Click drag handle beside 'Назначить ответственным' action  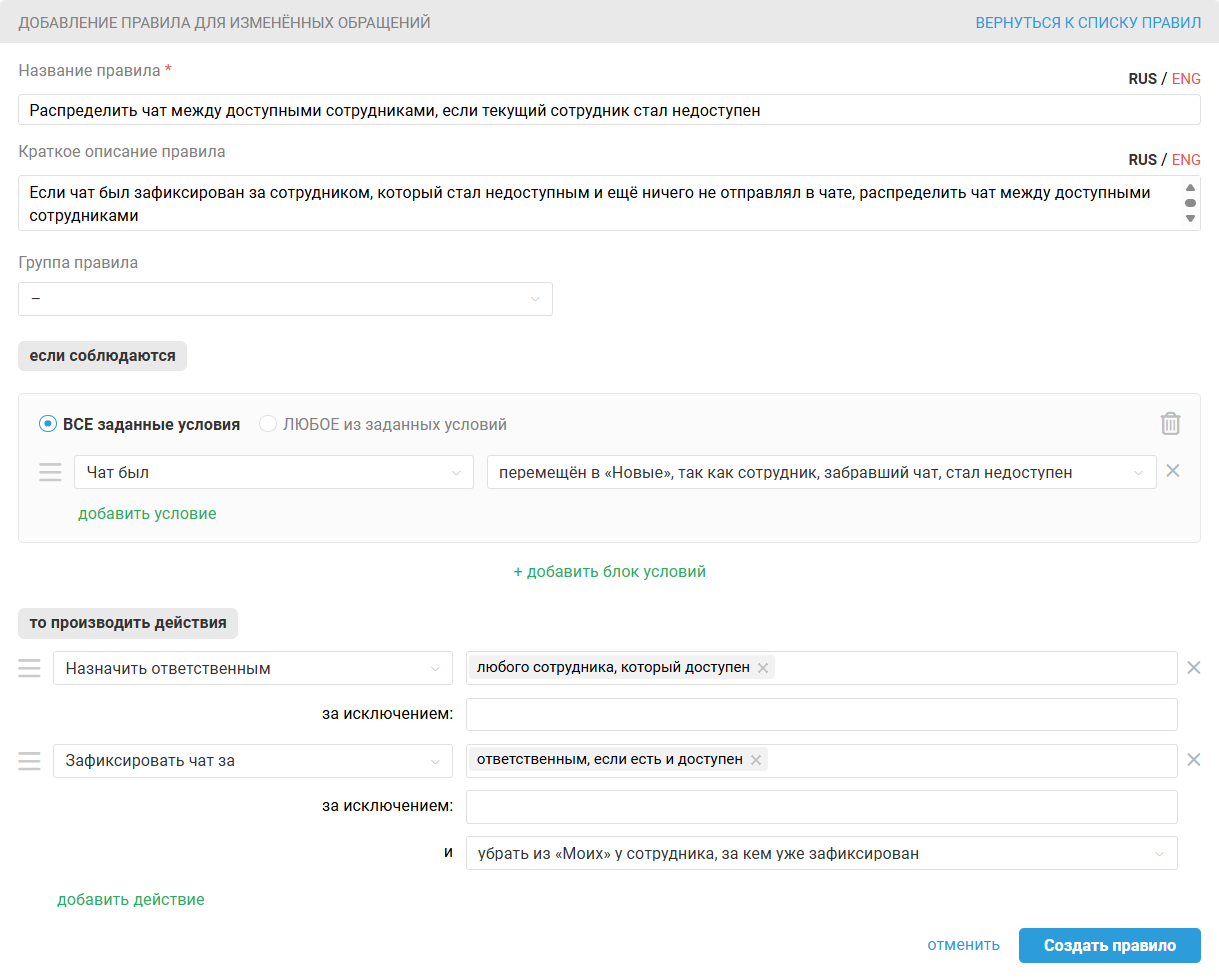(x=29, y=668)
